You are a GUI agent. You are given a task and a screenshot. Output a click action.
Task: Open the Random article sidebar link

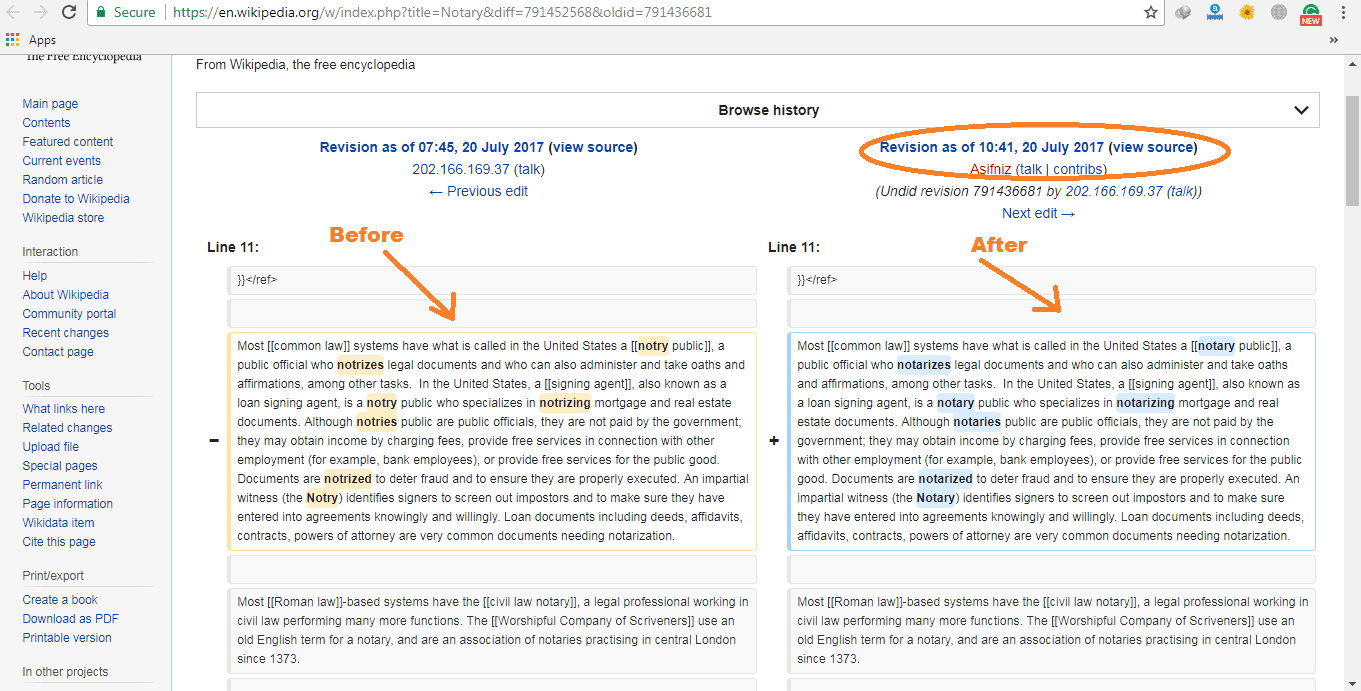62,180
